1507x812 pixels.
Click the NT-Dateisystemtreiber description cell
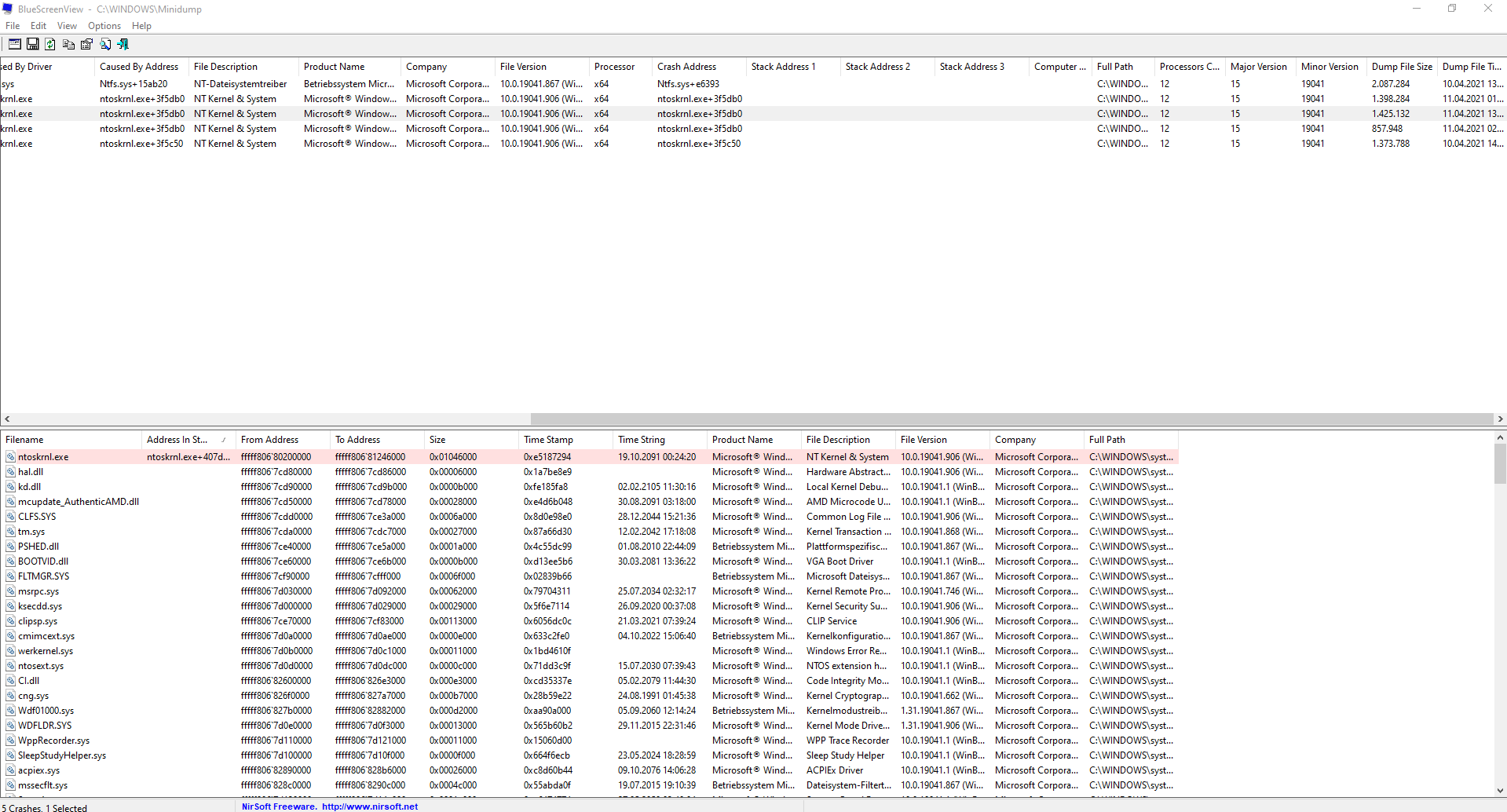(240, 84)
